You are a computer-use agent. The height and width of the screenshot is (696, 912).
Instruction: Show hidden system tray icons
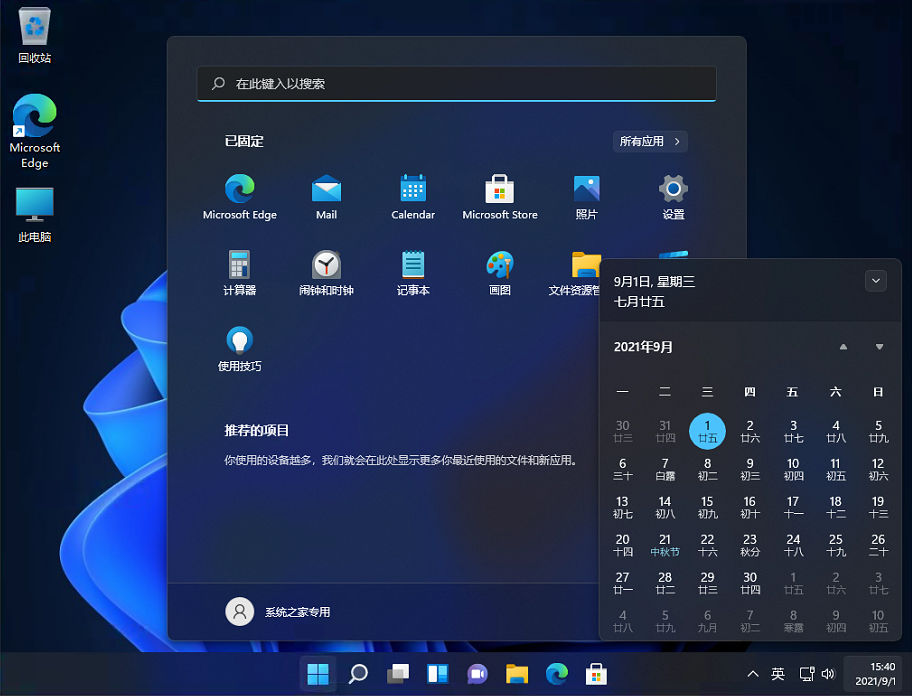coord(752,674)
